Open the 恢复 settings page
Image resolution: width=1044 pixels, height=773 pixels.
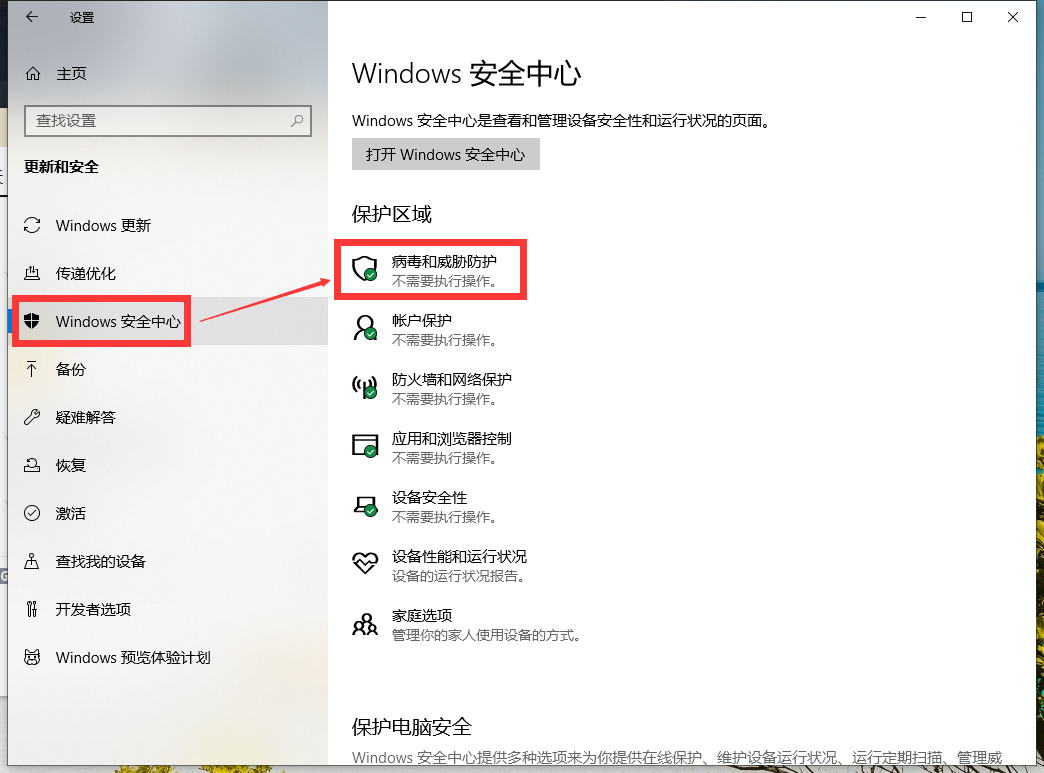pyautogui.click(x=168, y=465)
